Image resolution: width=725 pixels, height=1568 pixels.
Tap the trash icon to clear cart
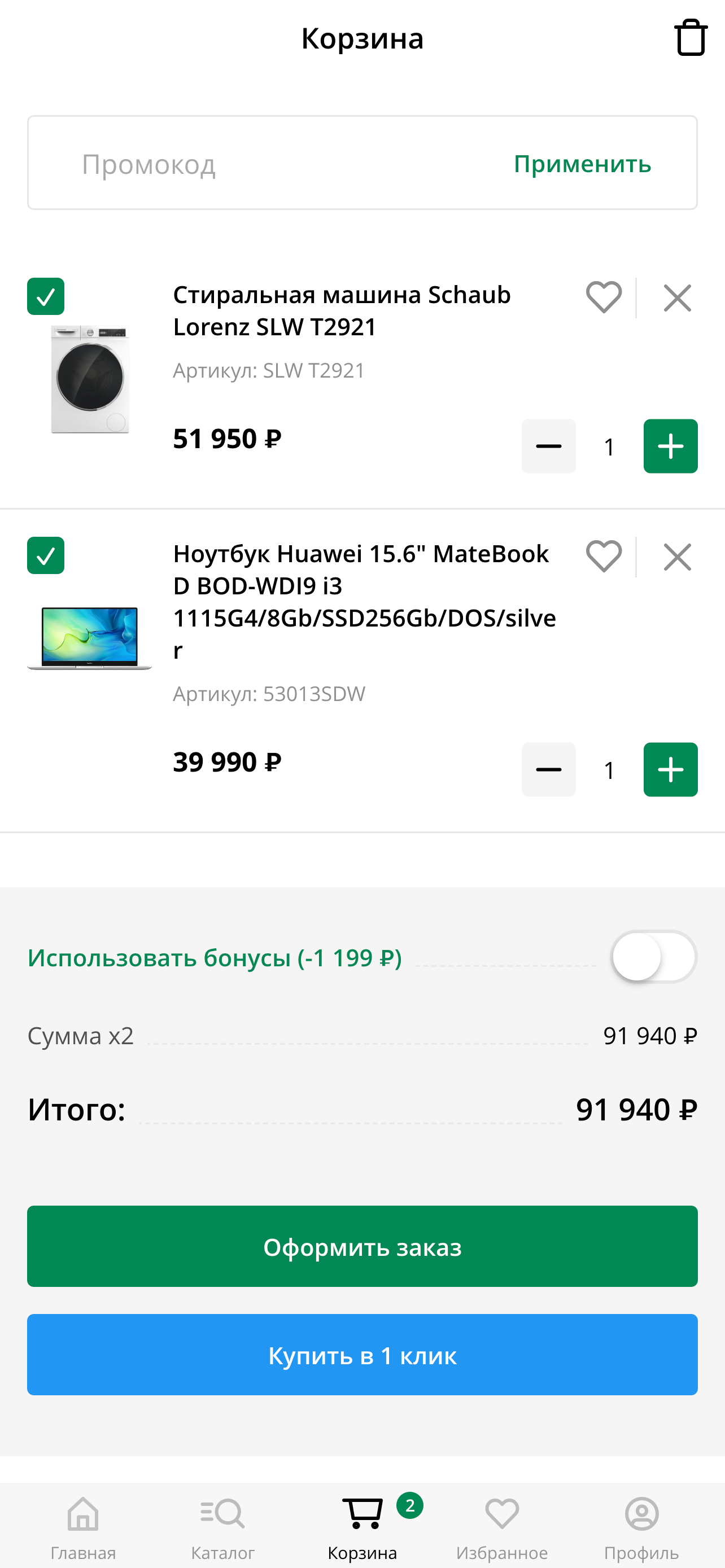click(x=691, y=38)
